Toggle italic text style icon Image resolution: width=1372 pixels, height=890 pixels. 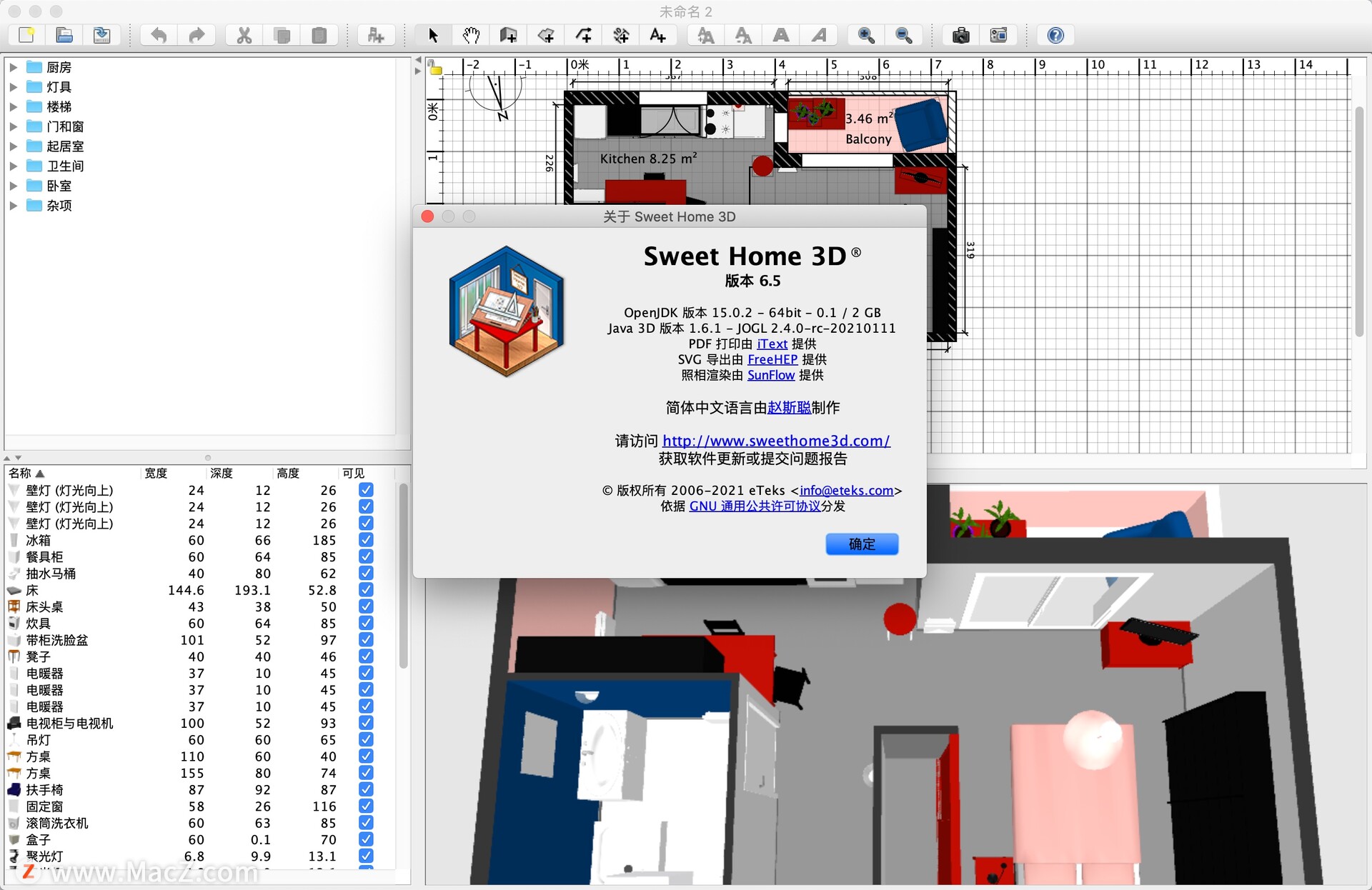coord(819,35)
